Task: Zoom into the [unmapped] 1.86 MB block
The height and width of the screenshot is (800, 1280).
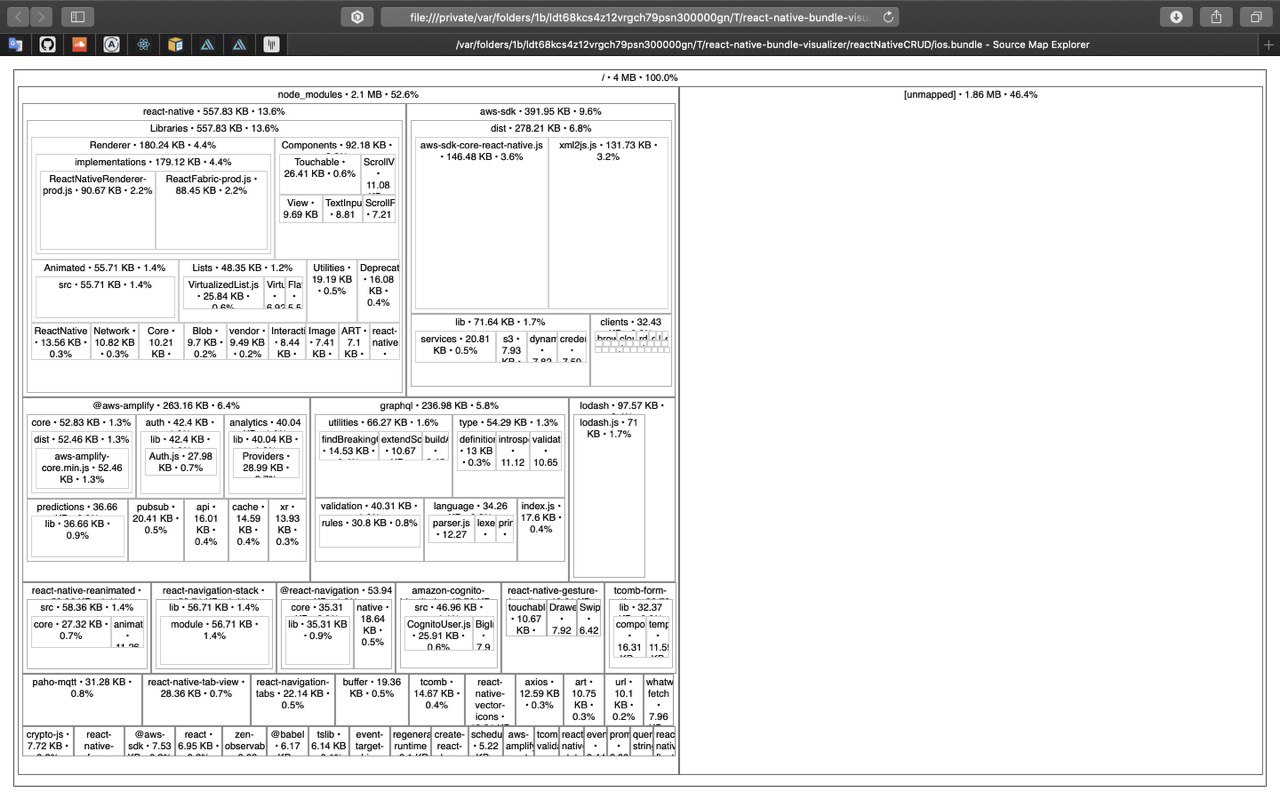Action: (970, 430)
